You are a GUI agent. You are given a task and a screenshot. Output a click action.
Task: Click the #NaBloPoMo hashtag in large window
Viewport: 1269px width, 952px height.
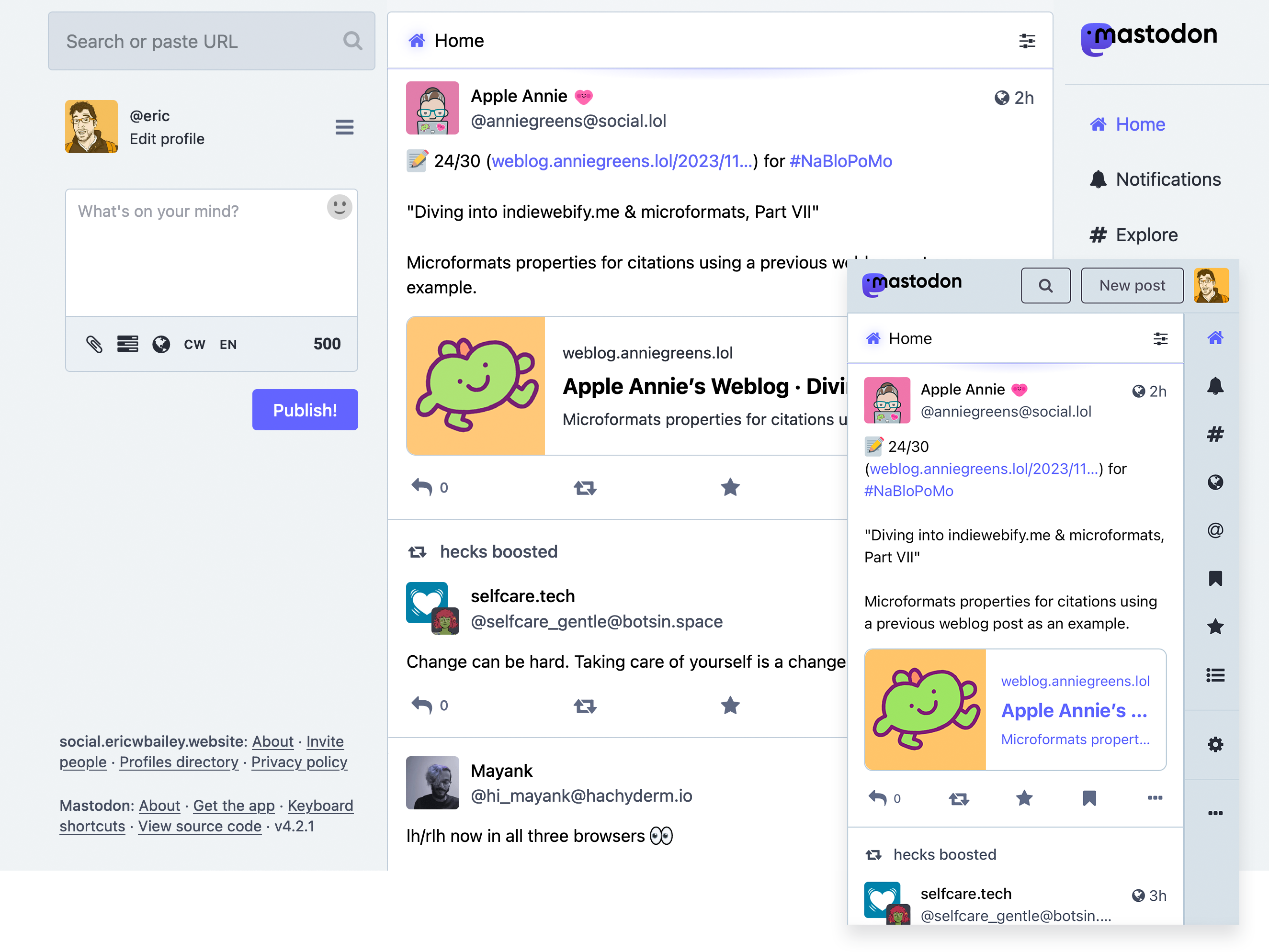coord(840,161)
